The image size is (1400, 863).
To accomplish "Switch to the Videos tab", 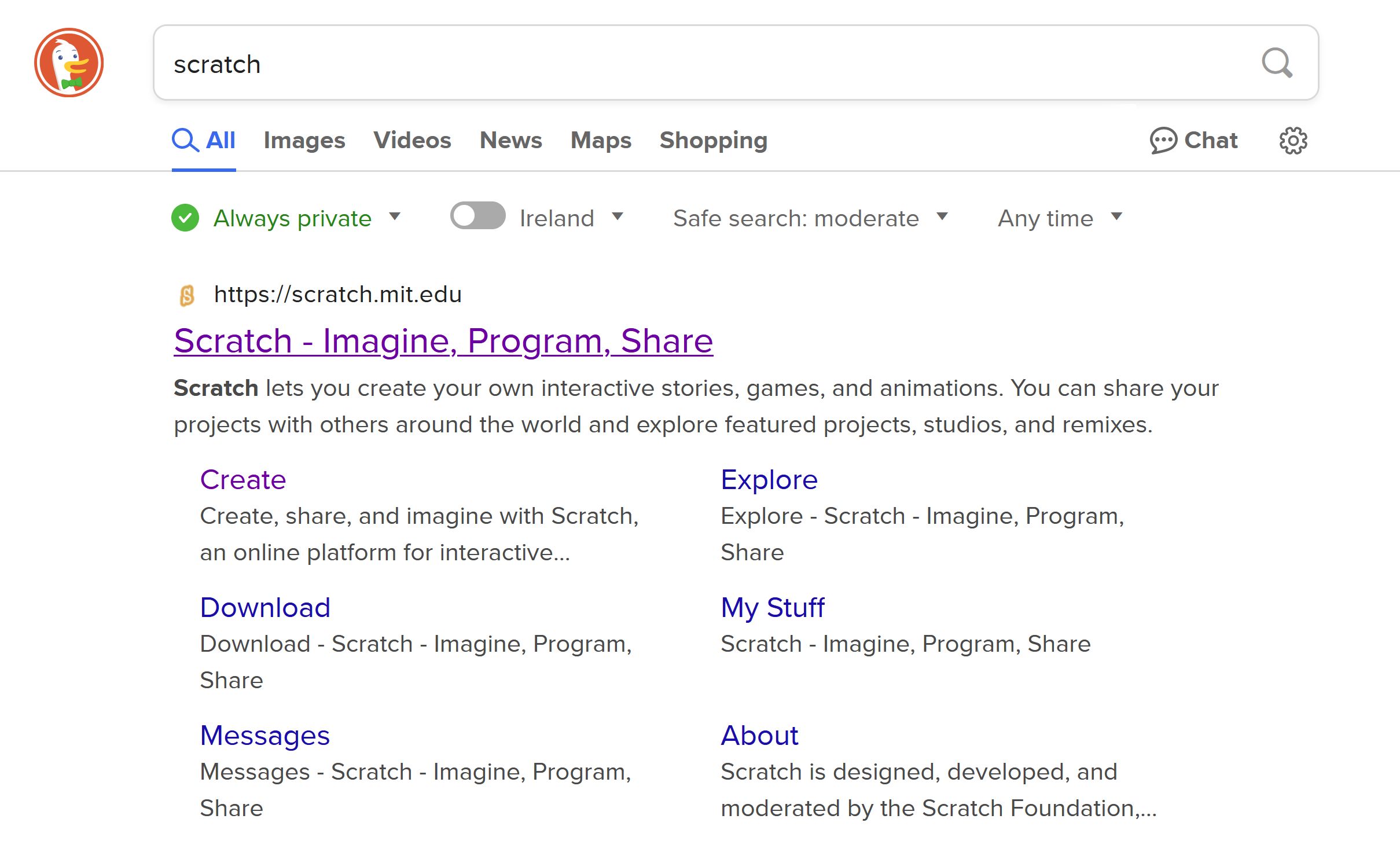I will point(412,141).
